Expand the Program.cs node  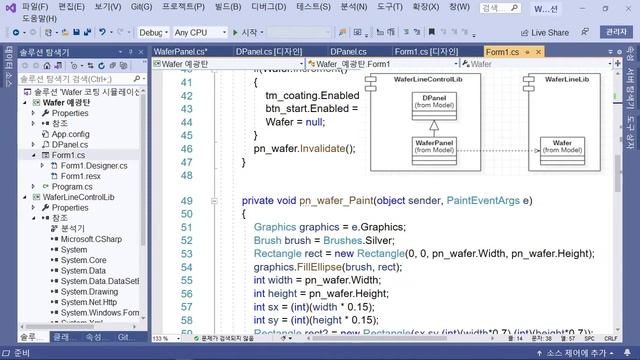coord(33,187)
